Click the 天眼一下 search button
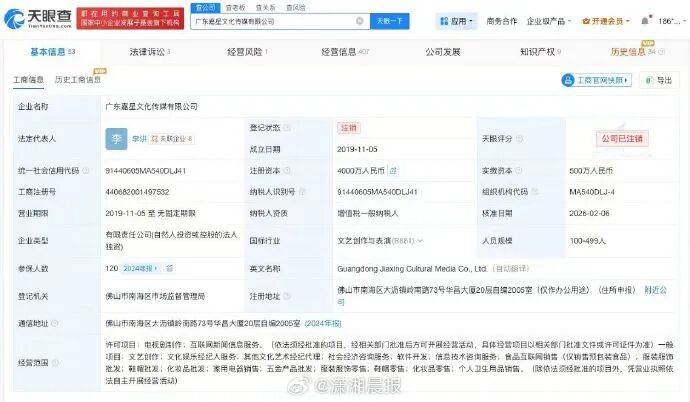The width and height of the screenshot is (690, 402). coord(389,21)
